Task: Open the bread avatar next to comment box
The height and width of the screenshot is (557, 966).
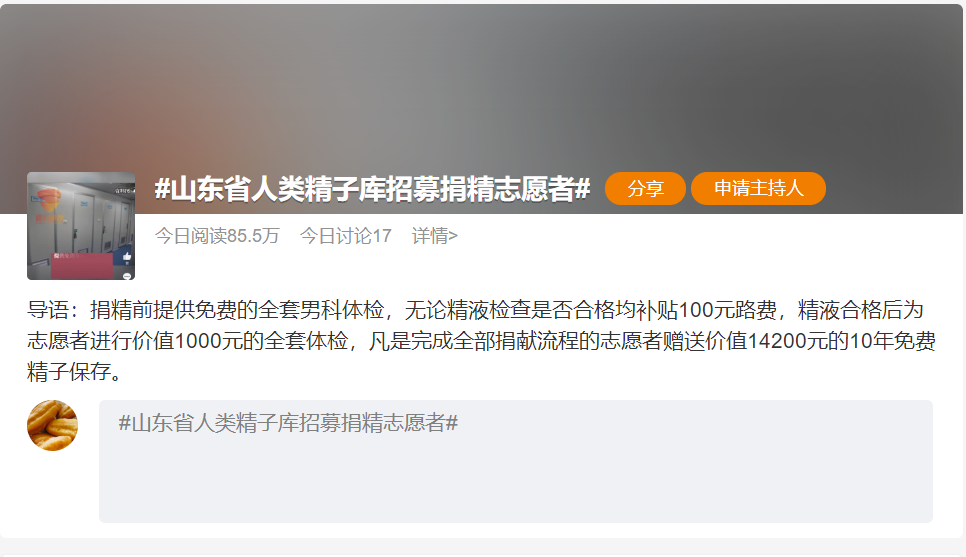Action: click(52, 425)
